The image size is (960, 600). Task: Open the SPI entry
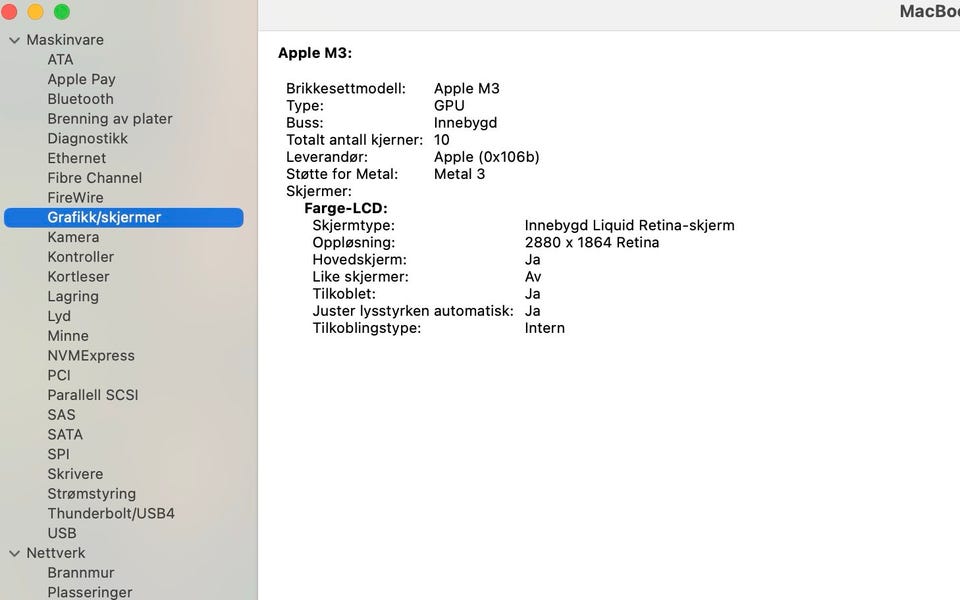coord(58,454)
